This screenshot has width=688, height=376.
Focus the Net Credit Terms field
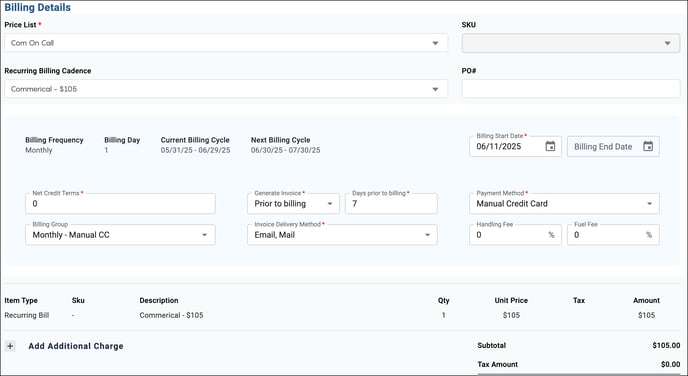[120, 204]
